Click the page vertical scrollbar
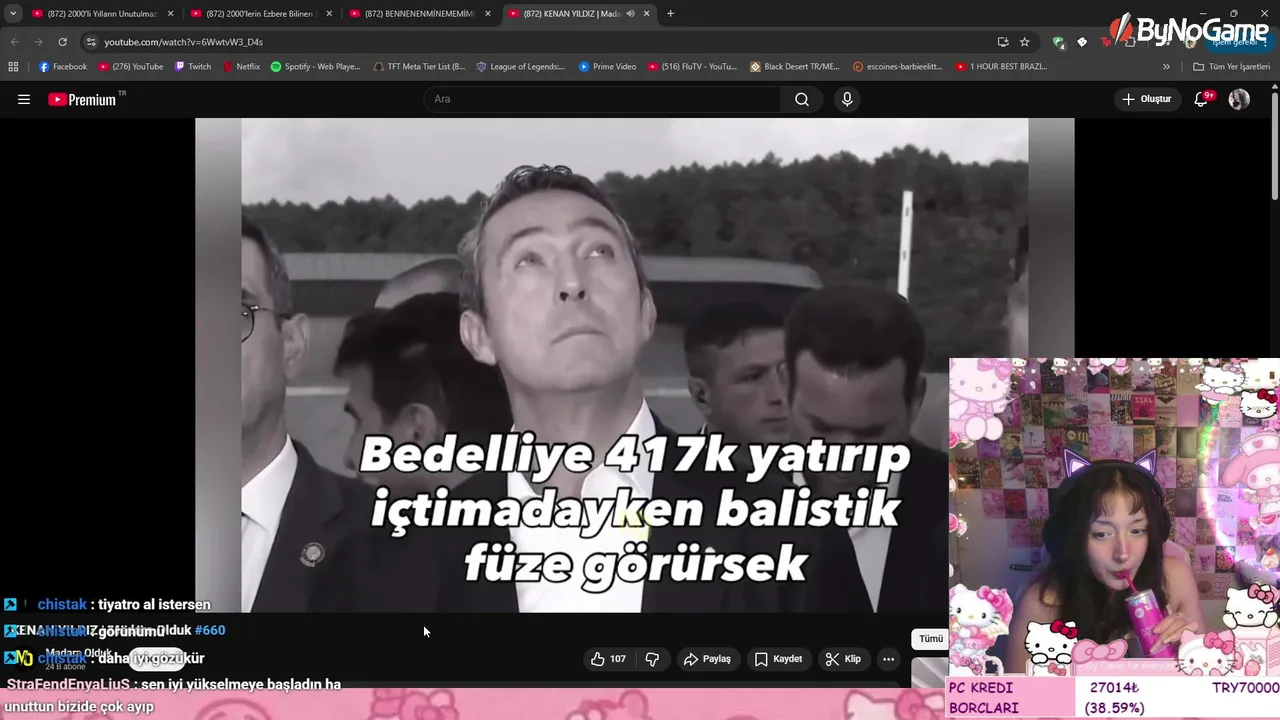The height and width of the screenshot is (720, 1280). [x=1274, y=145]
